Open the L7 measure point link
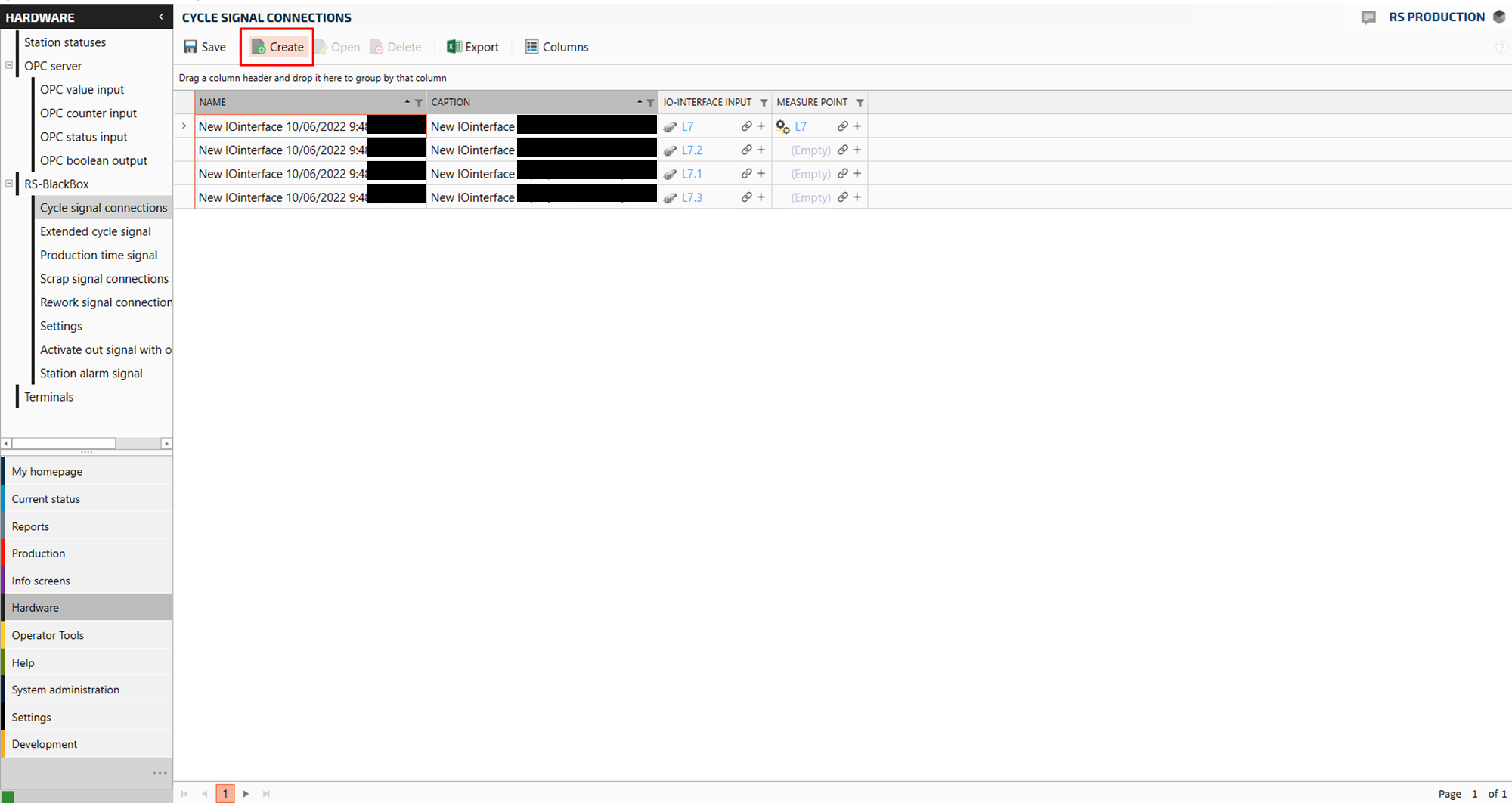 pos(801,127)
